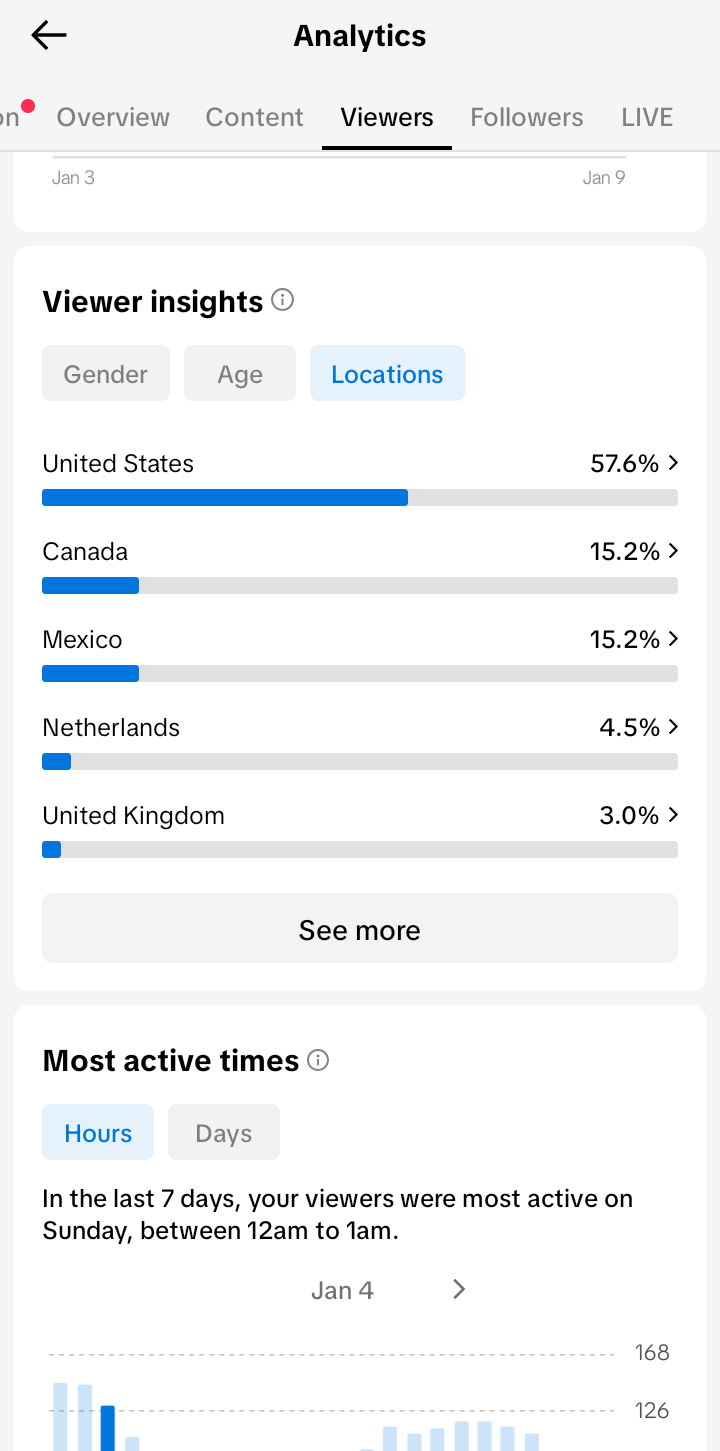This screenshot has height=1451, width=720.
Task: Switch to the Overview tab
Action: [x=113, y=117]
